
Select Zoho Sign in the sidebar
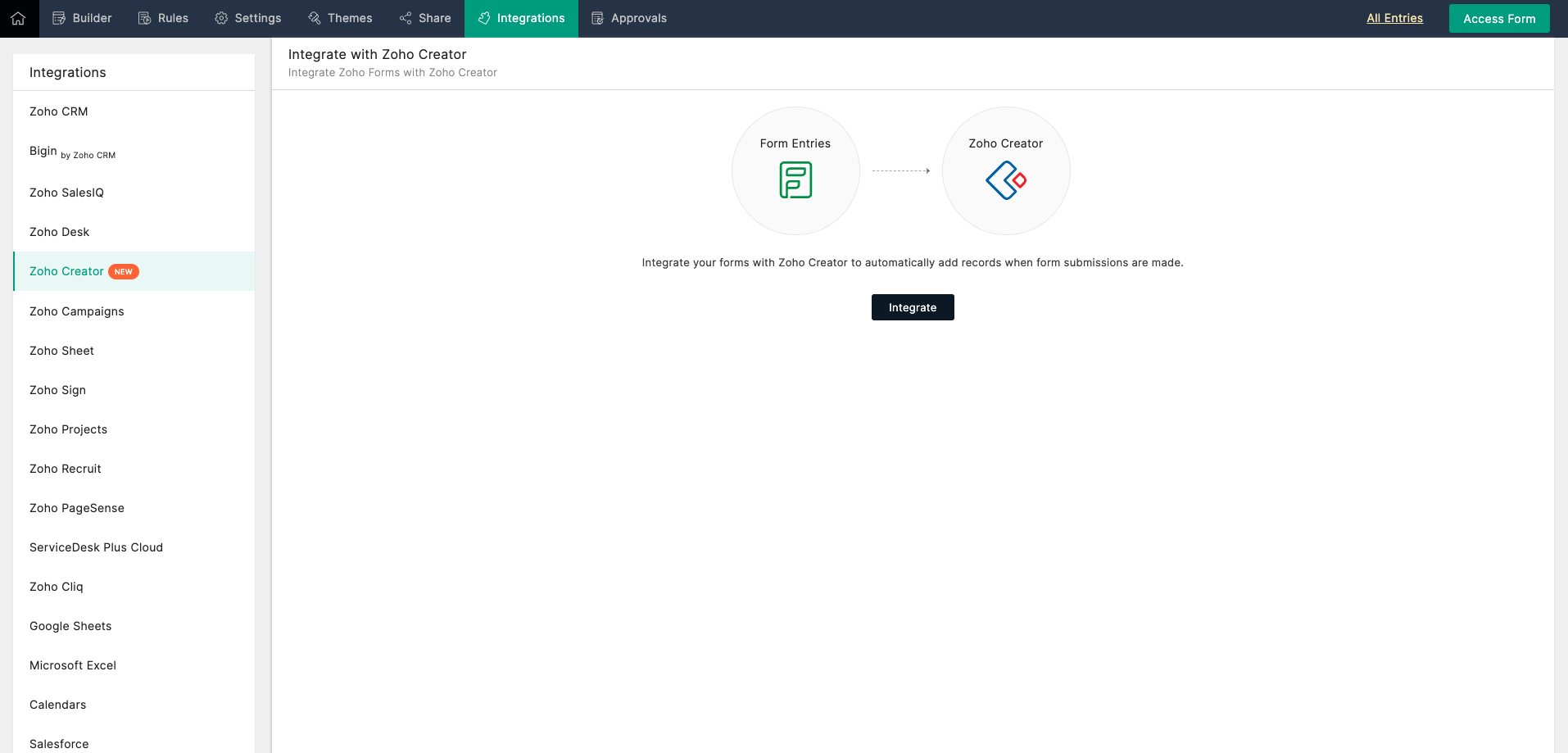134,390
